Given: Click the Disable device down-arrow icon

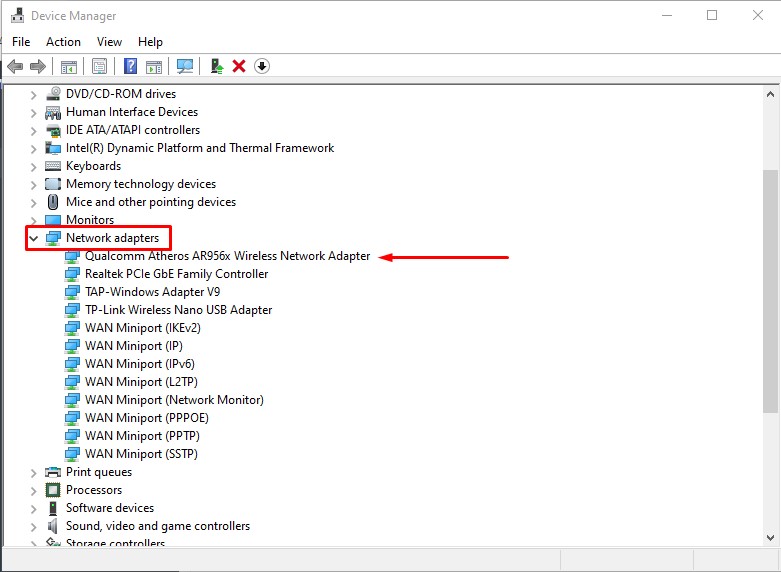Looking at the screenshot, I should [262, 66].
